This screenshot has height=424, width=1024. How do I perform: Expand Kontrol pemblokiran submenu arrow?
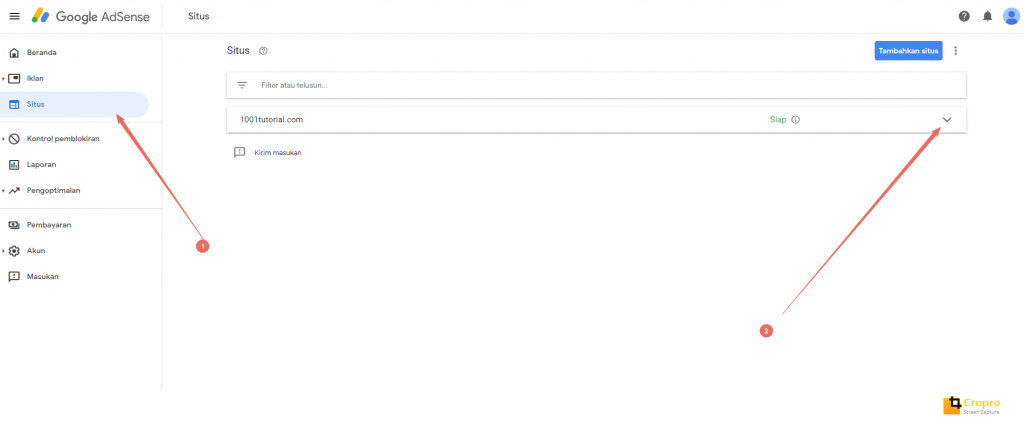[3, 139]
